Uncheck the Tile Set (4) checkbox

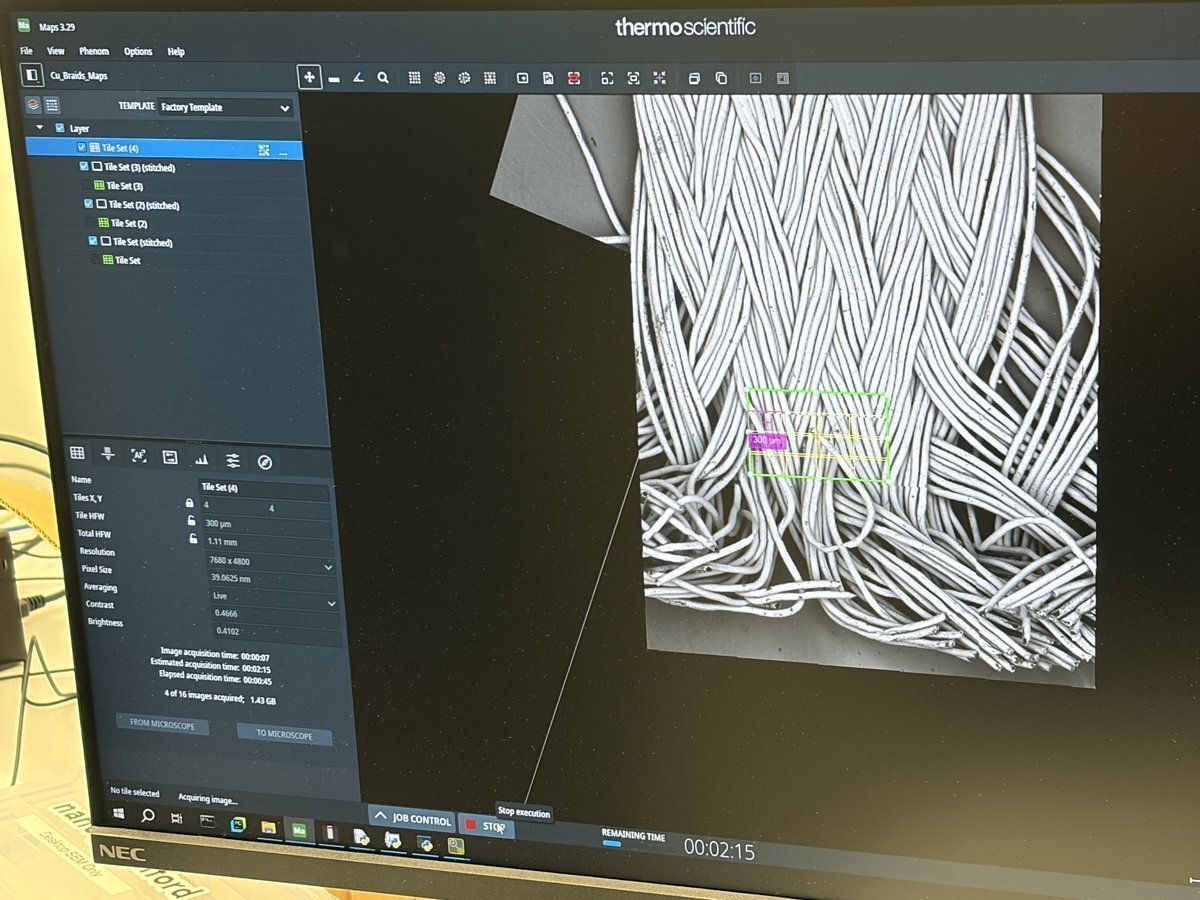[82, 147]
